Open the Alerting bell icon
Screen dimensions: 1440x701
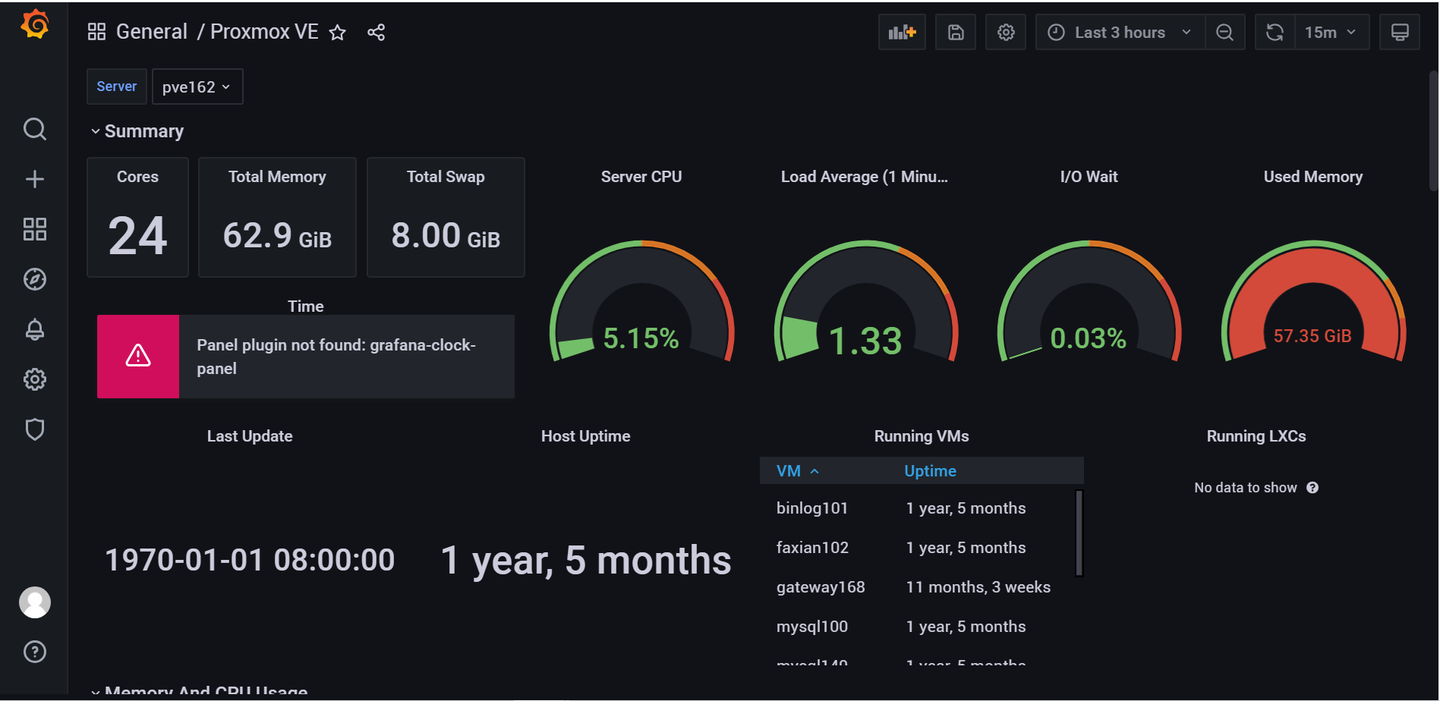pyautogui.click(x=35, y=329)
